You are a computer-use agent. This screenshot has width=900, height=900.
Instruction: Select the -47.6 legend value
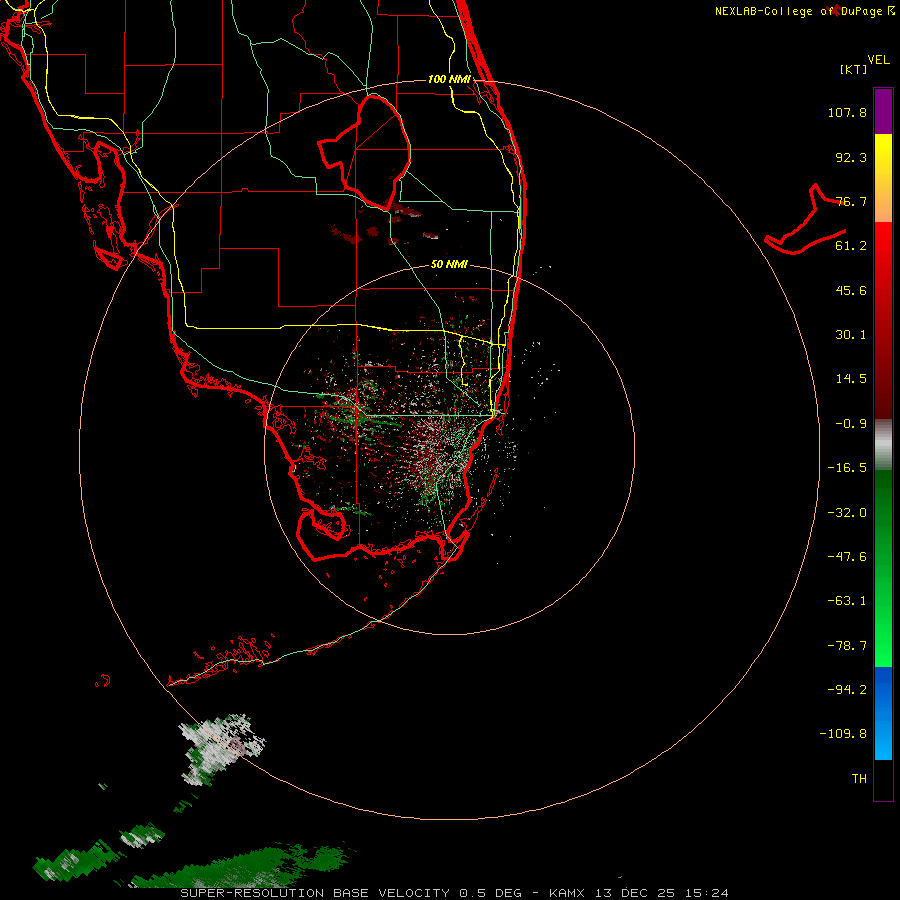847,557
